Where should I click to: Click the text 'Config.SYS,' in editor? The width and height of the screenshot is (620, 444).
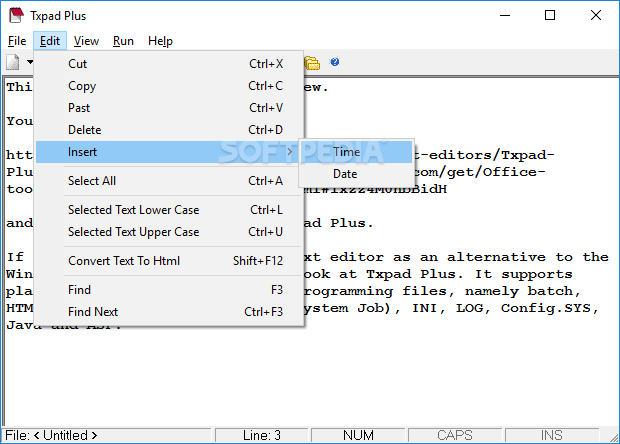click(x=550, y=308)
